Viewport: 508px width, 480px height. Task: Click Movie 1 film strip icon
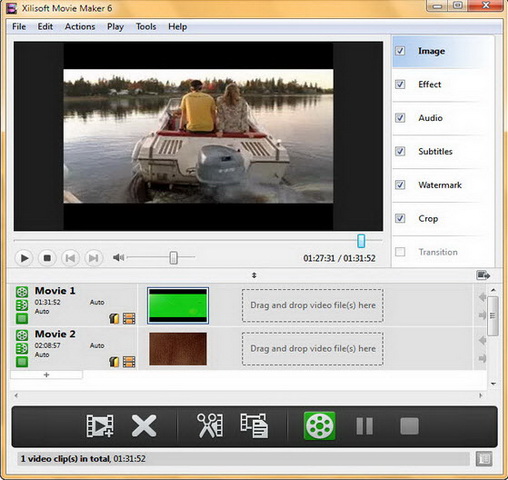tap(129, 319)
